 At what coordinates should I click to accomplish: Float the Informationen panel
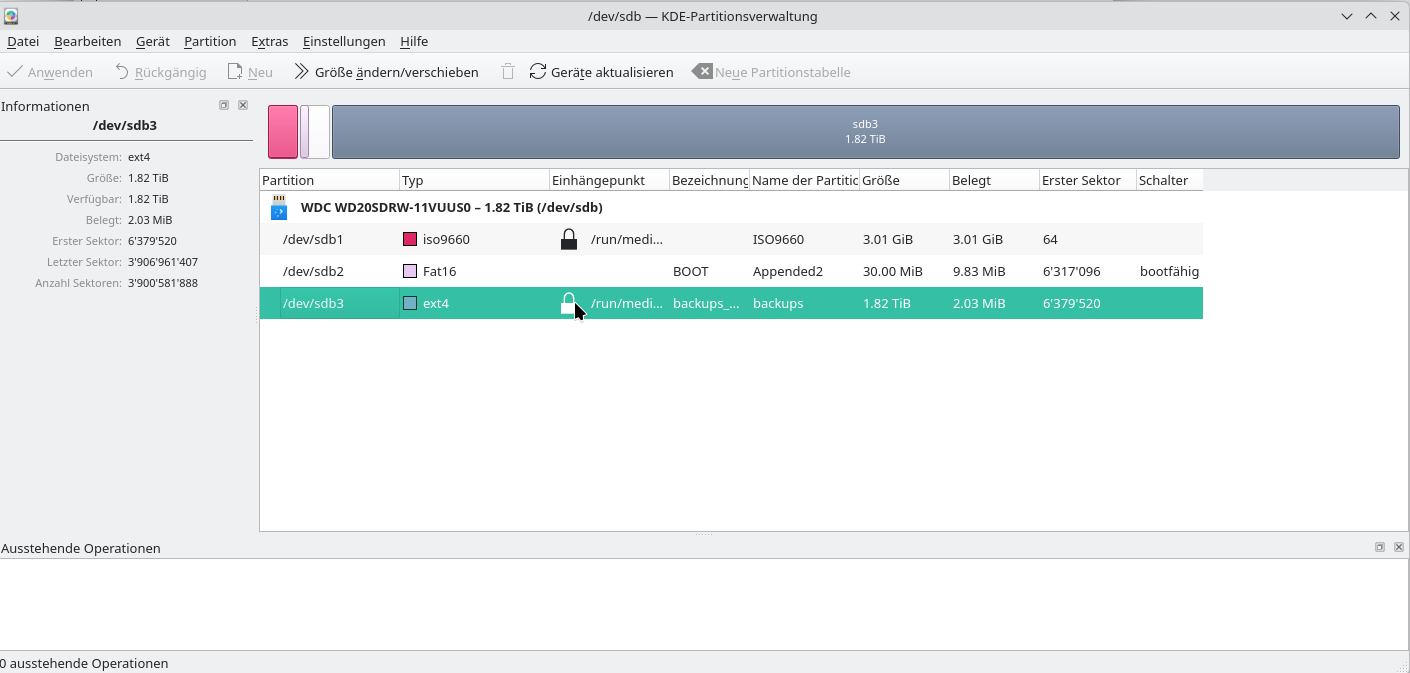pos(224,105)
